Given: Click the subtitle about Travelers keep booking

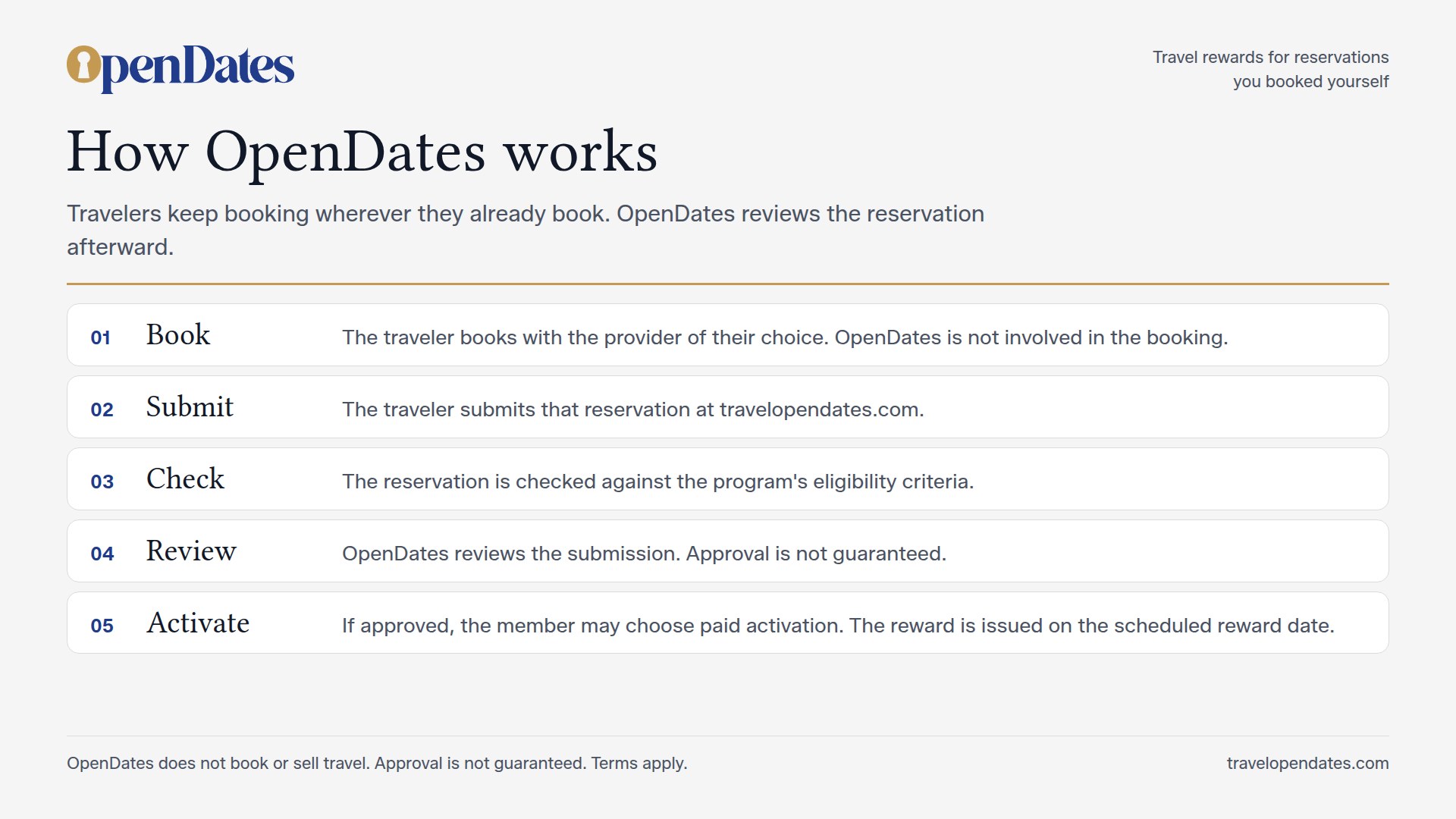Looking at the screenshot, I should coord(526,230).
